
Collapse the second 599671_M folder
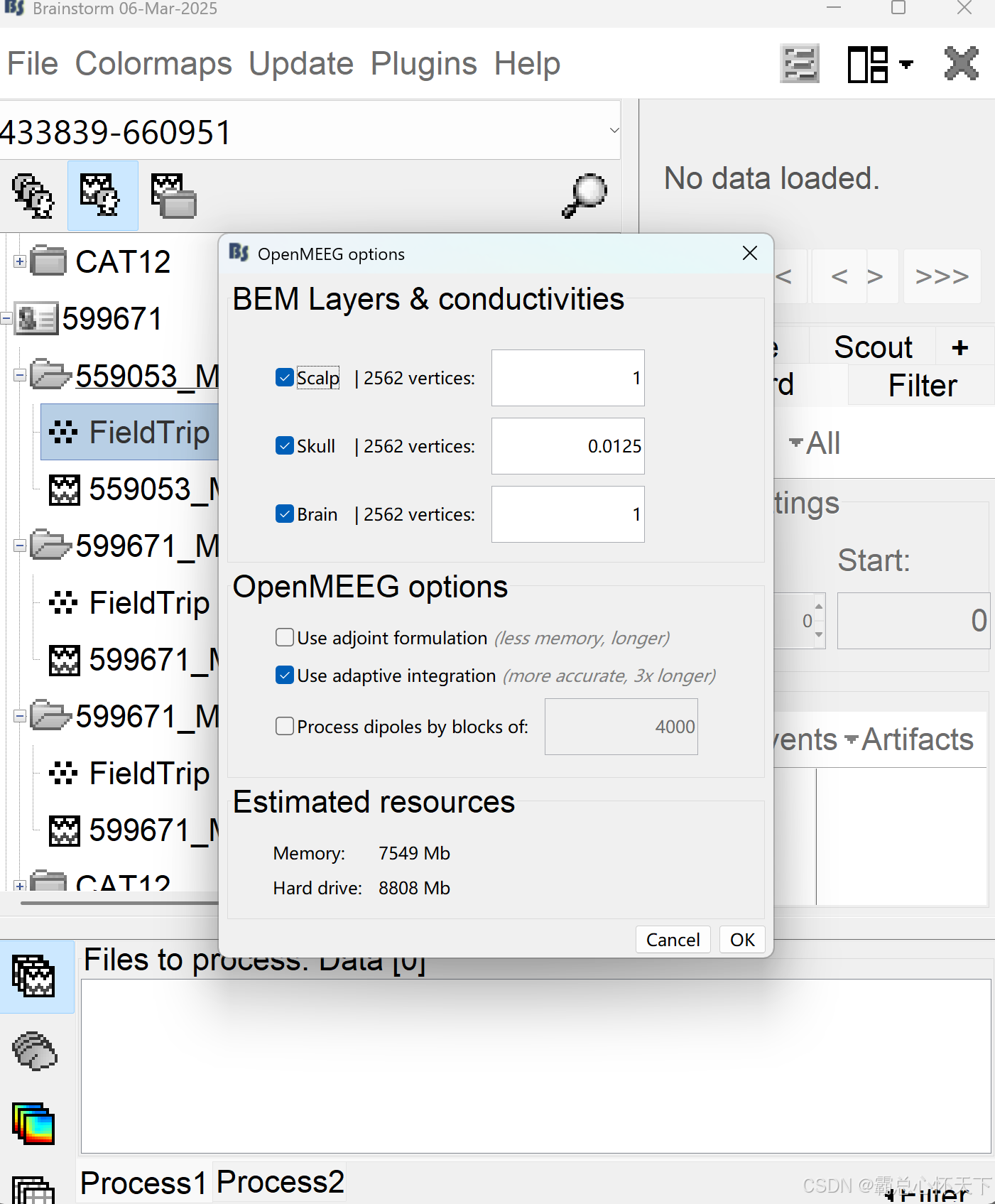(20, 716)
